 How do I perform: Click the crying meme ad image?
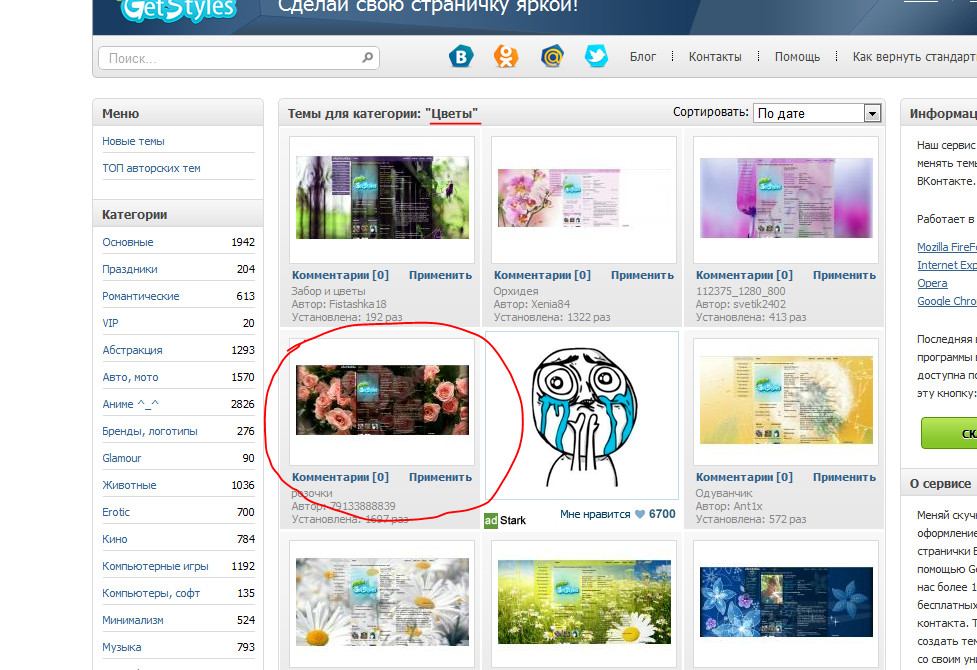582,416
